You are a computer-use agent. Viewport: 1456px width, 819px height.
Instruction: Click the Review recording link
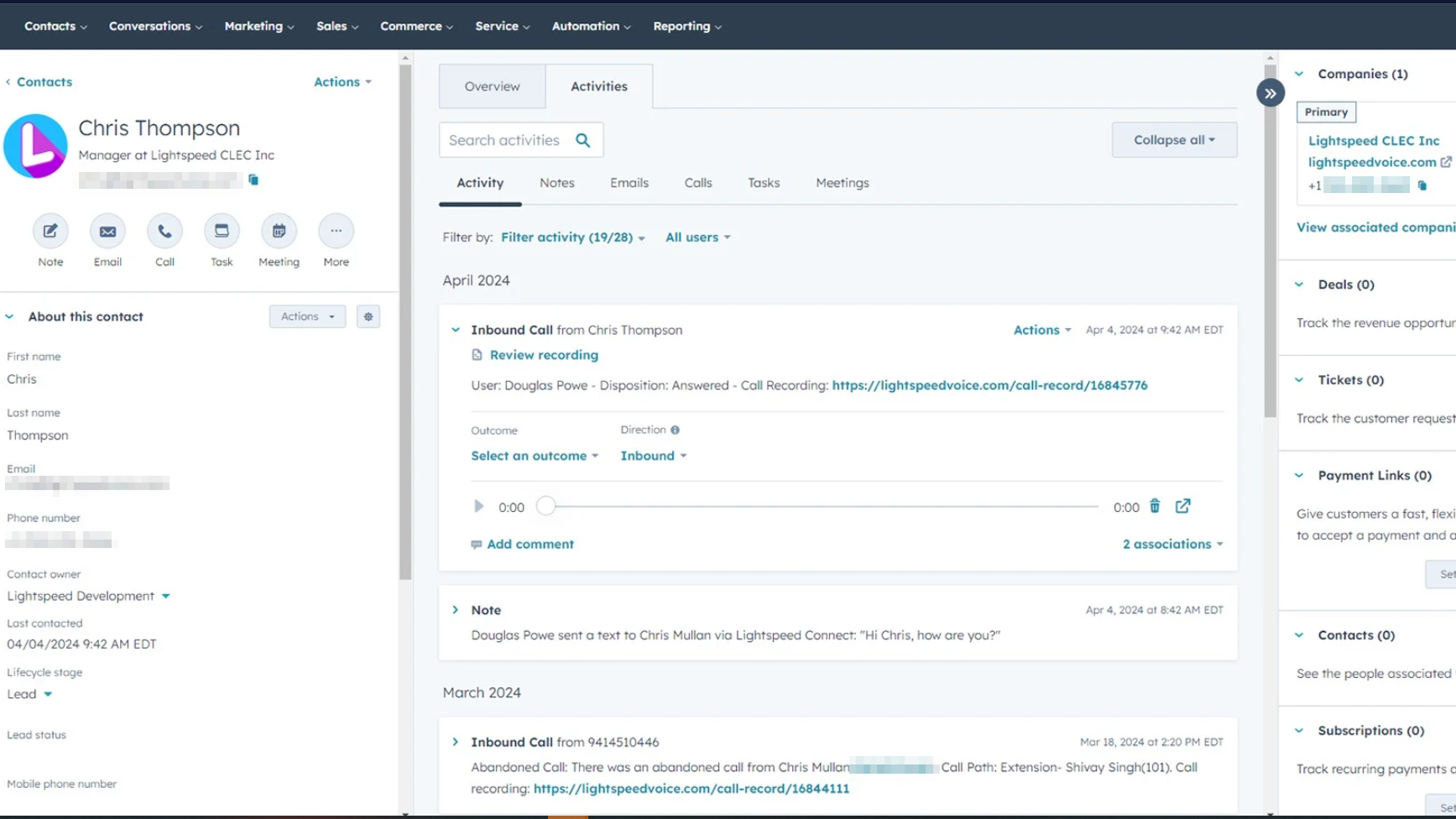click(543, 355)
